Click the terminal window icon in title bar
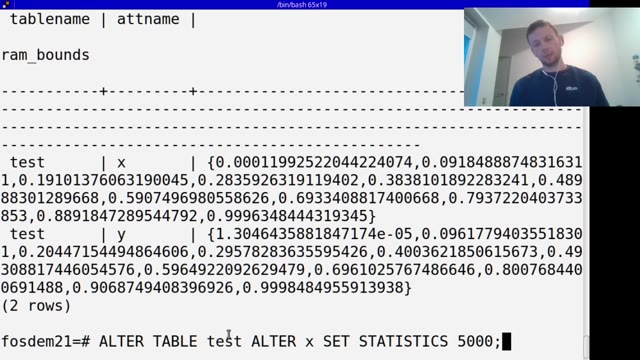The height and width of the screenshot is (360, 640). pos(5,4)
